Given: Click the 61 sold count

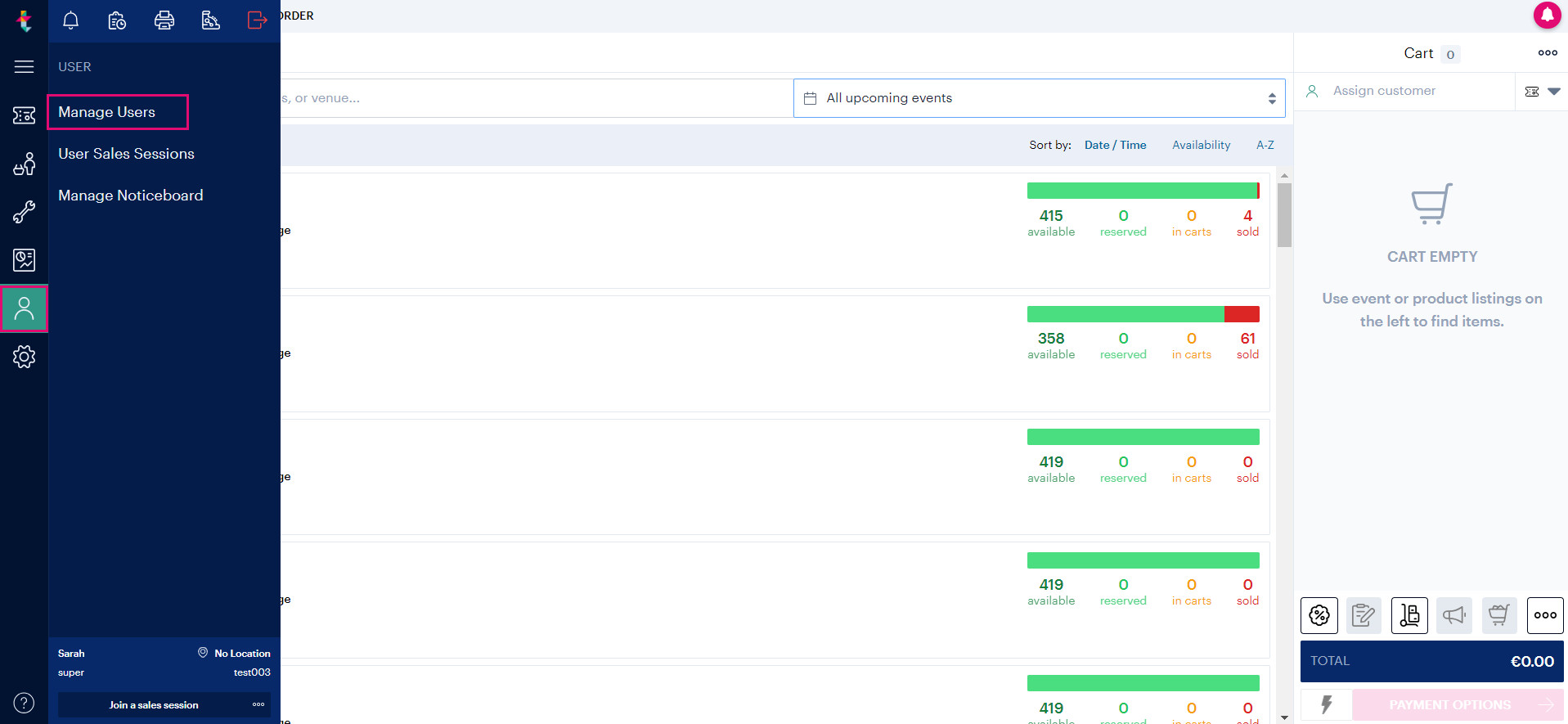Looking at the screenshot, I should click(x=1247, y=339).
